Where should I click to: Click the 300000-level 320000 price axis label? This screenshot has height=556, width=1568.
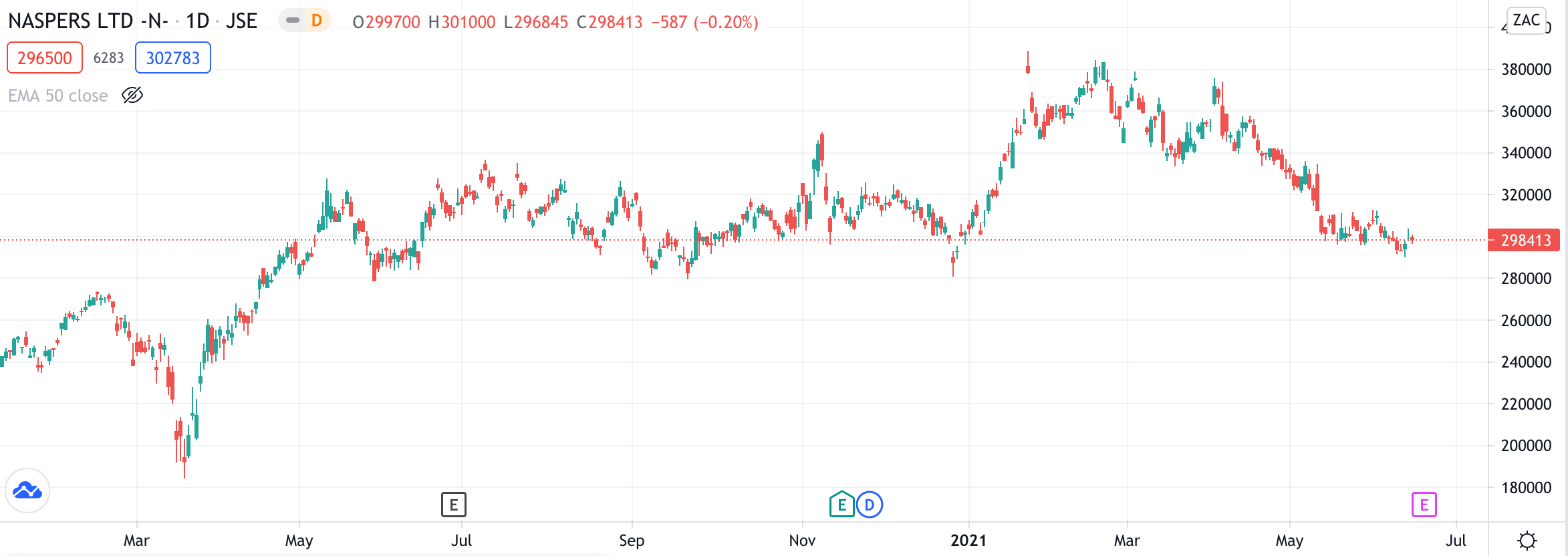[x=1526, y=195]
